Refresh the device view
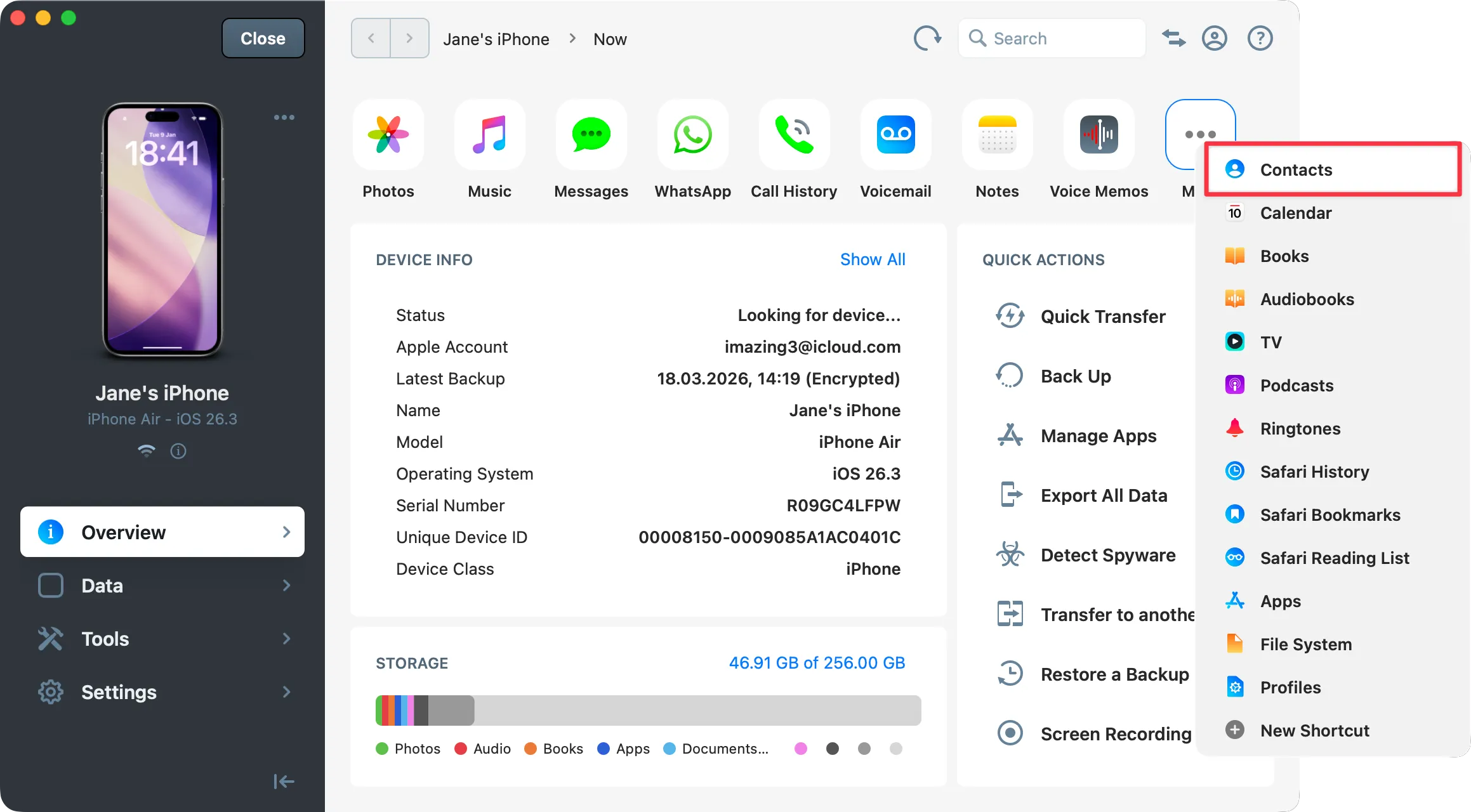 click(927, 38)
